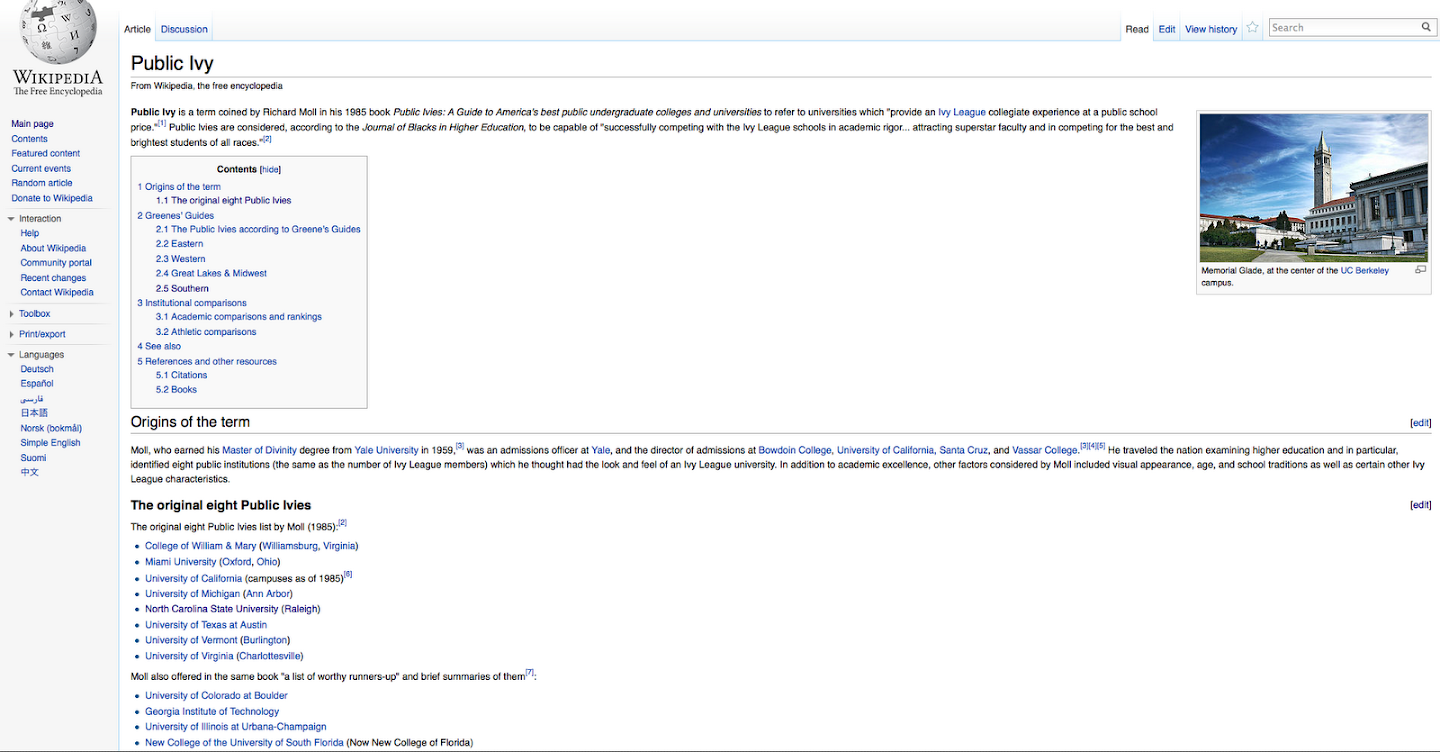Open UC Berkeley link in image caption

coord(1365,271)
